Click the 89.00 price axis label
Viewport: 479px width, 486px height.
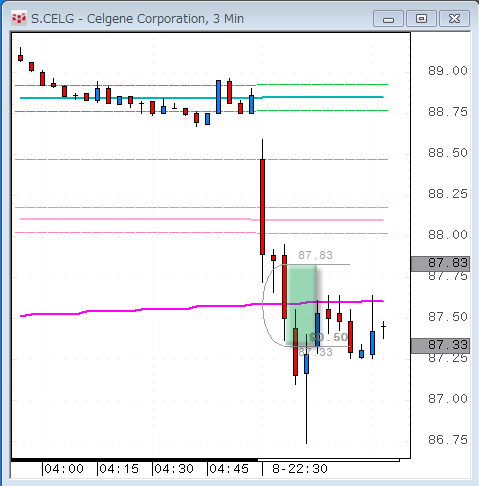(x=448, y=71)
